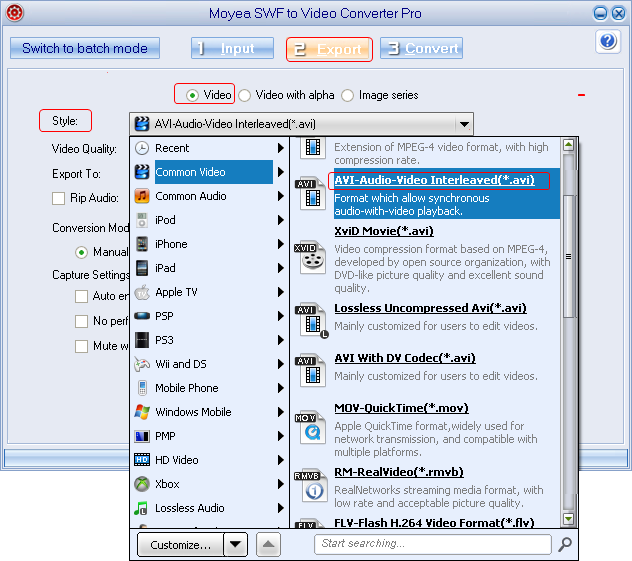Click the format list scroll up arrow

pos(568,145)
